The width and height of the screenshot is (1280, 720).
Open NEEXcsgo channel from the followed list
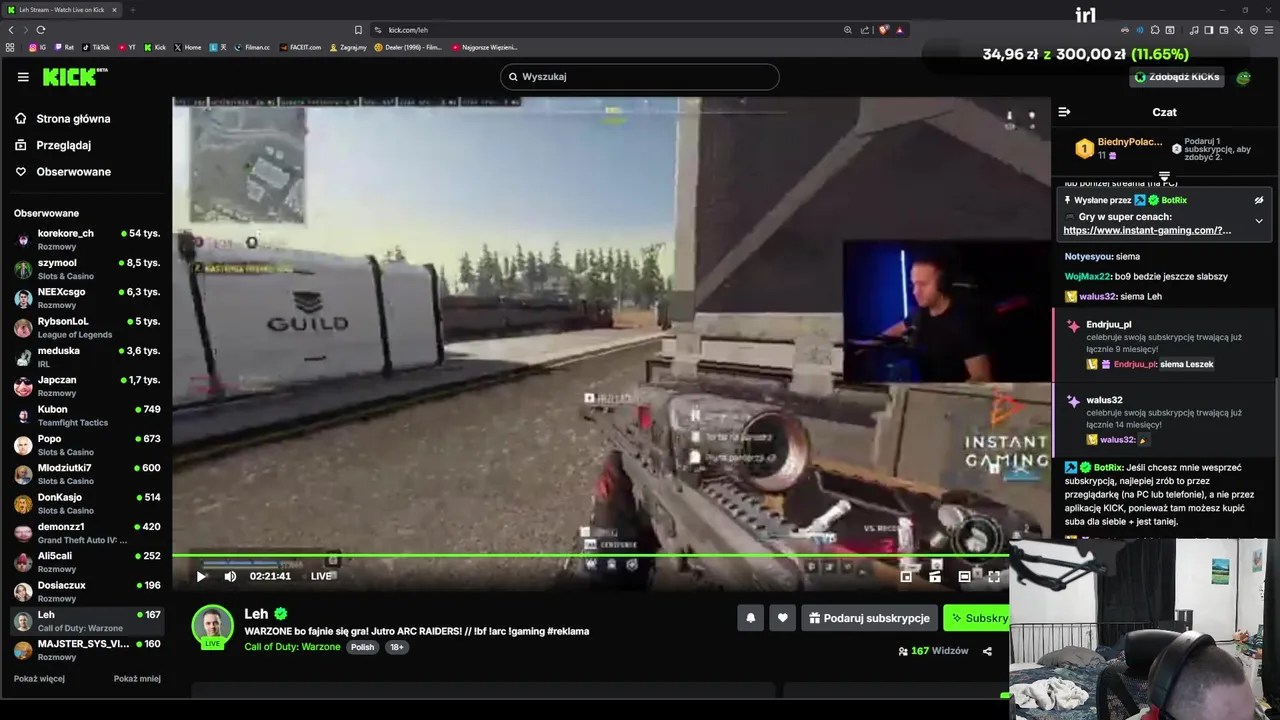tap(86, 297)
